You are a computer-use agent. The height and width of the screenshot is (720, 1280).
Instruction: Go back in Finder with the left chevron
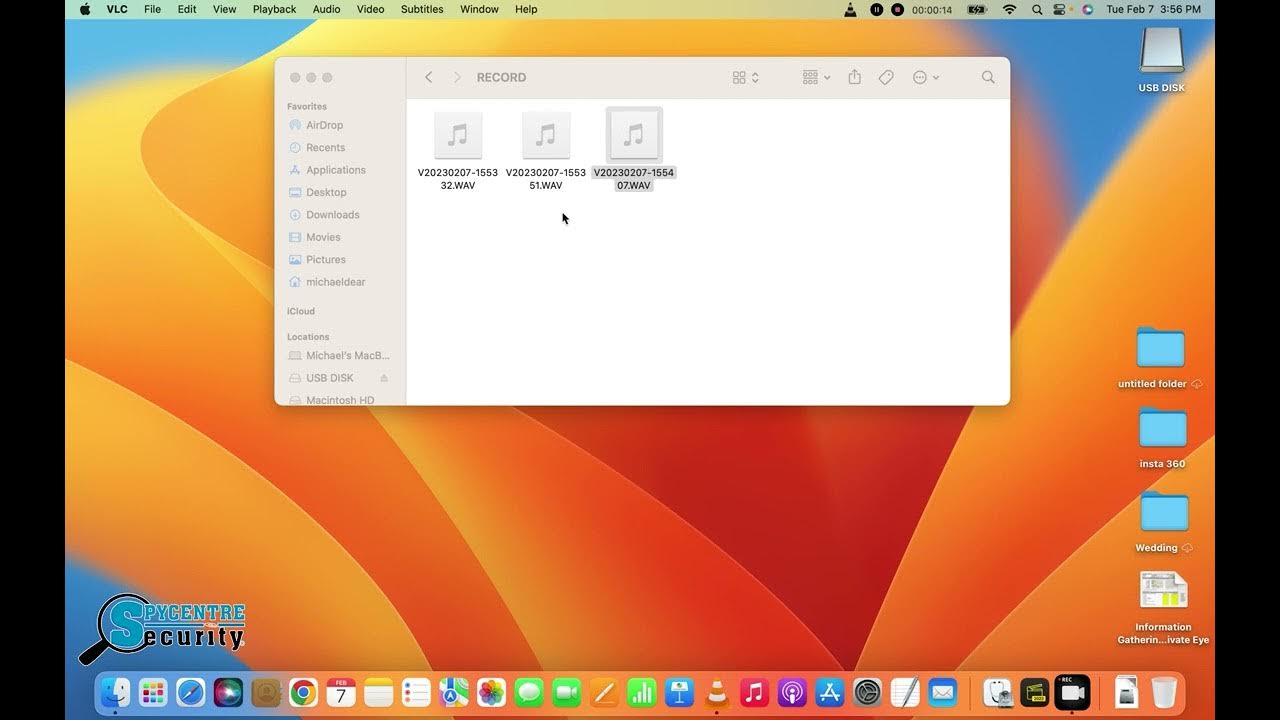coord(429,77)
